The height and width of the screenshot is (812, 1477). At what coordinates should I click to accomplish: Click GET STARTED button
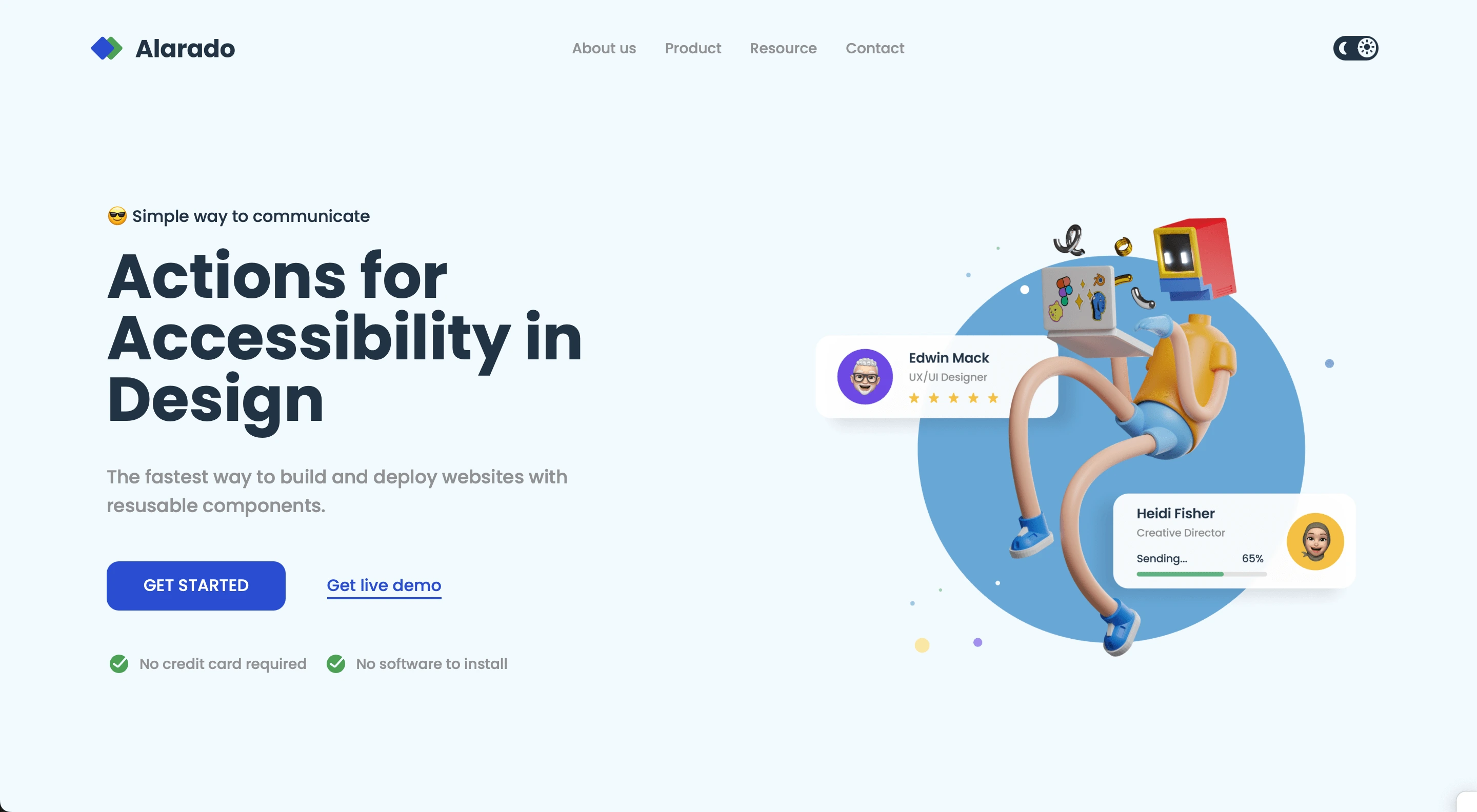click(196, 585)
